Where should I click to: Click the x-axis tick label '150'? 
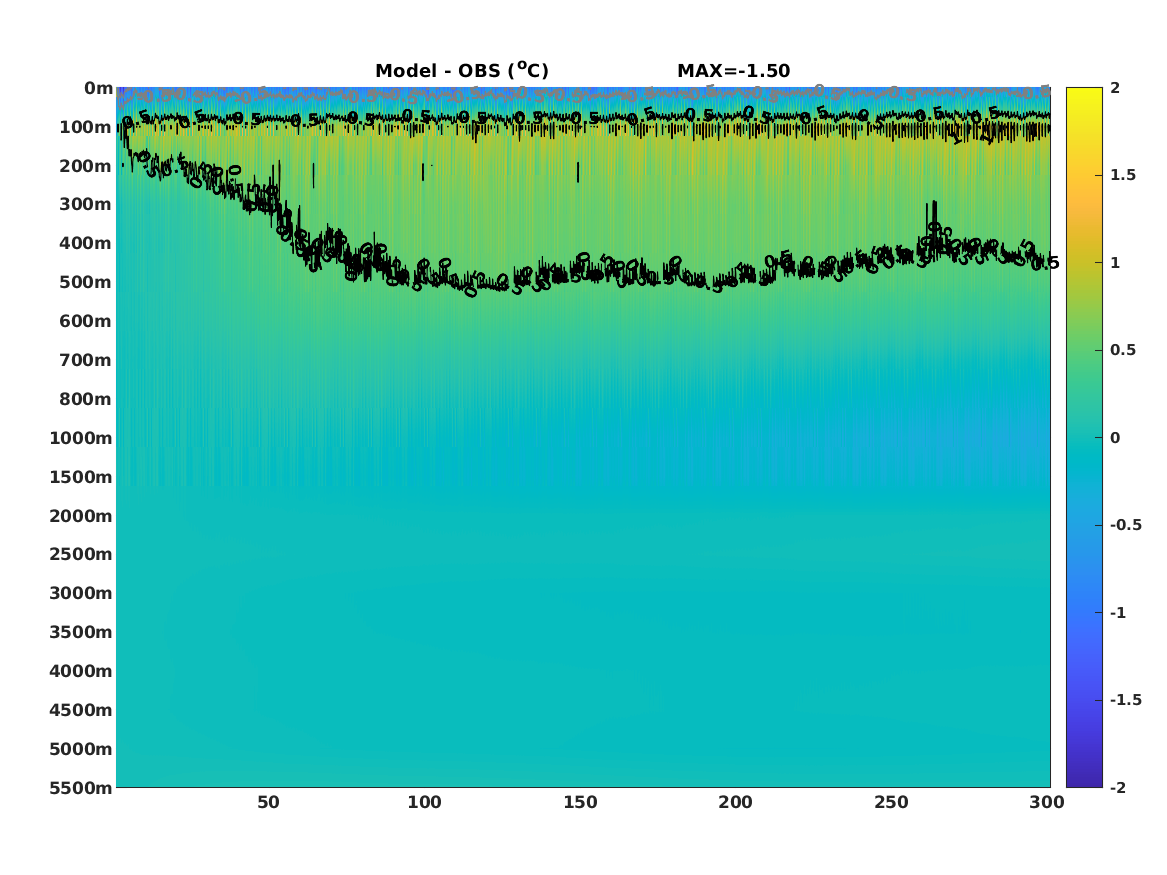580,803
